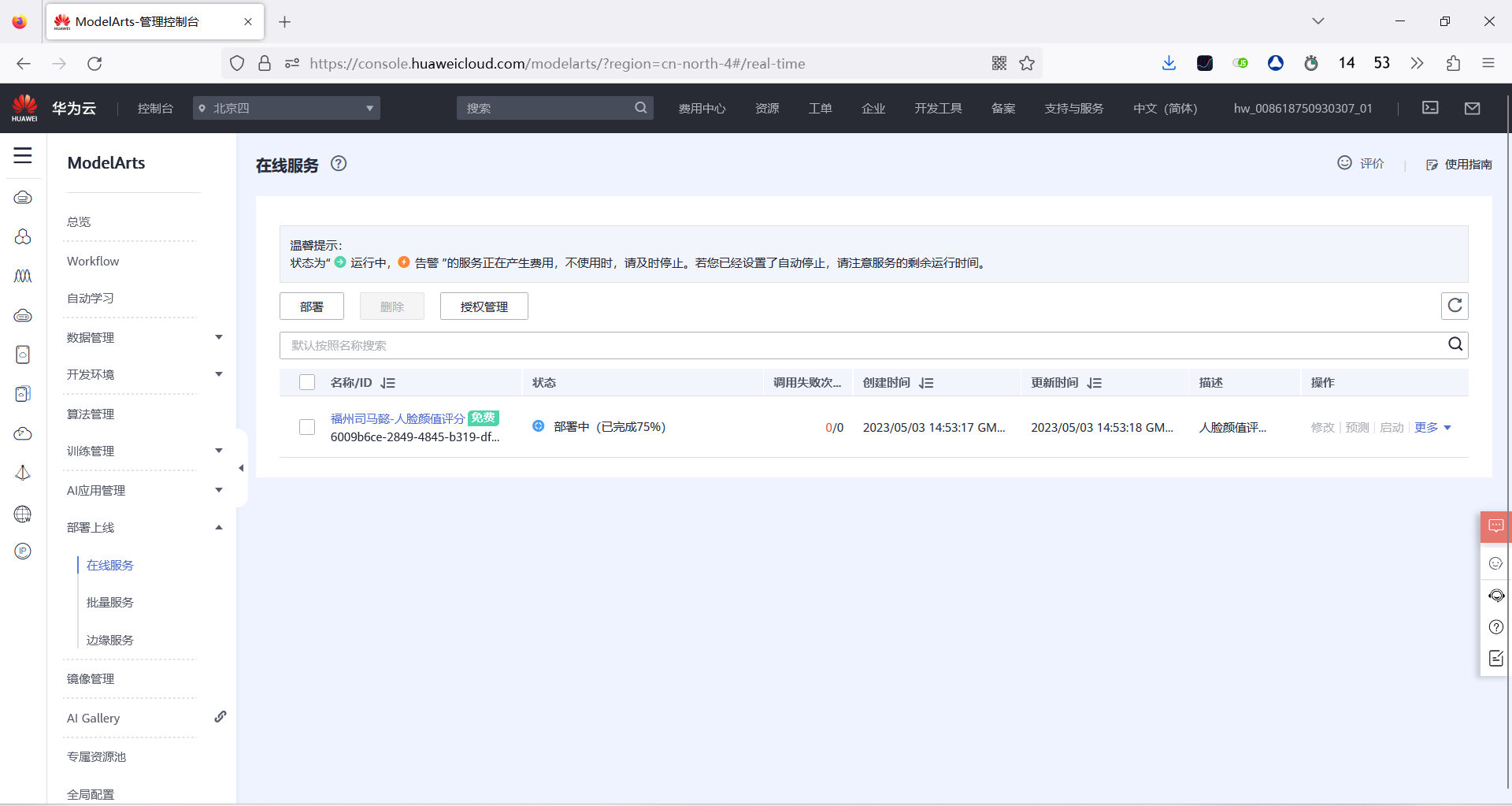Click the help question mark beside 在线服务
Image resolution: width=1512 pixels, height=806 pixels.
(x=339, y=164)
